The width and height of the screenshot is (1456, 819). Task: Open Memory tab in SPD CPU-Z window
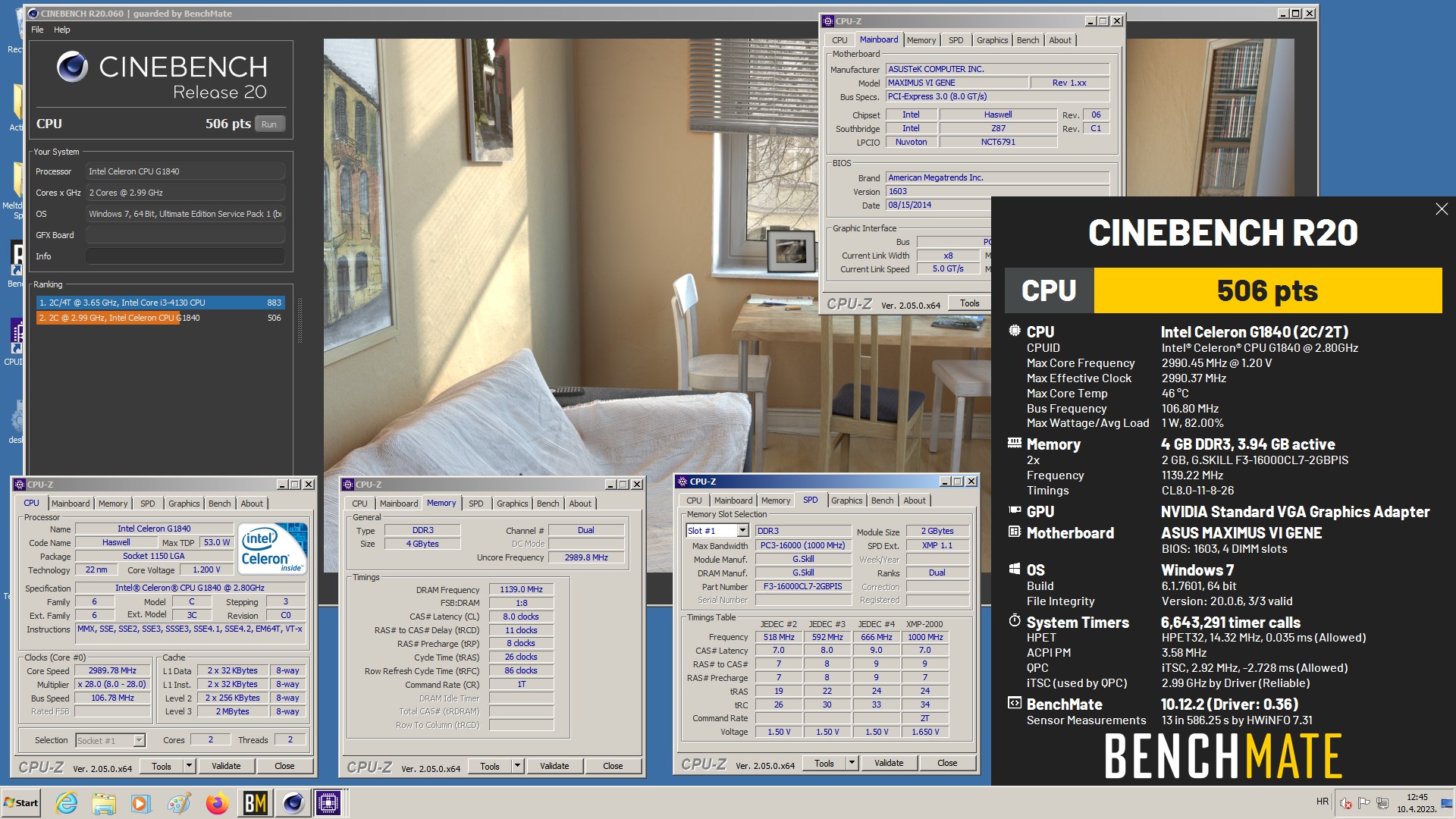776,500
